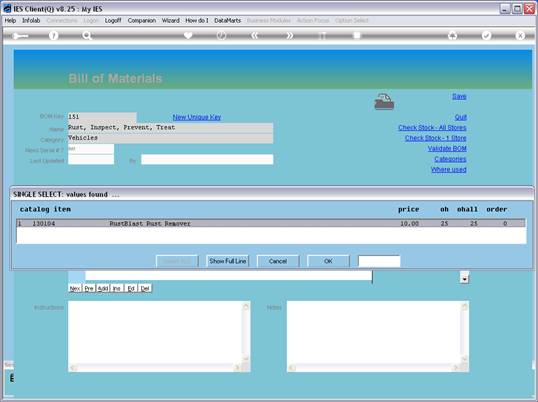Open the Validate BOM link
This screenshot has width=538, height=402.
(447, 149)
